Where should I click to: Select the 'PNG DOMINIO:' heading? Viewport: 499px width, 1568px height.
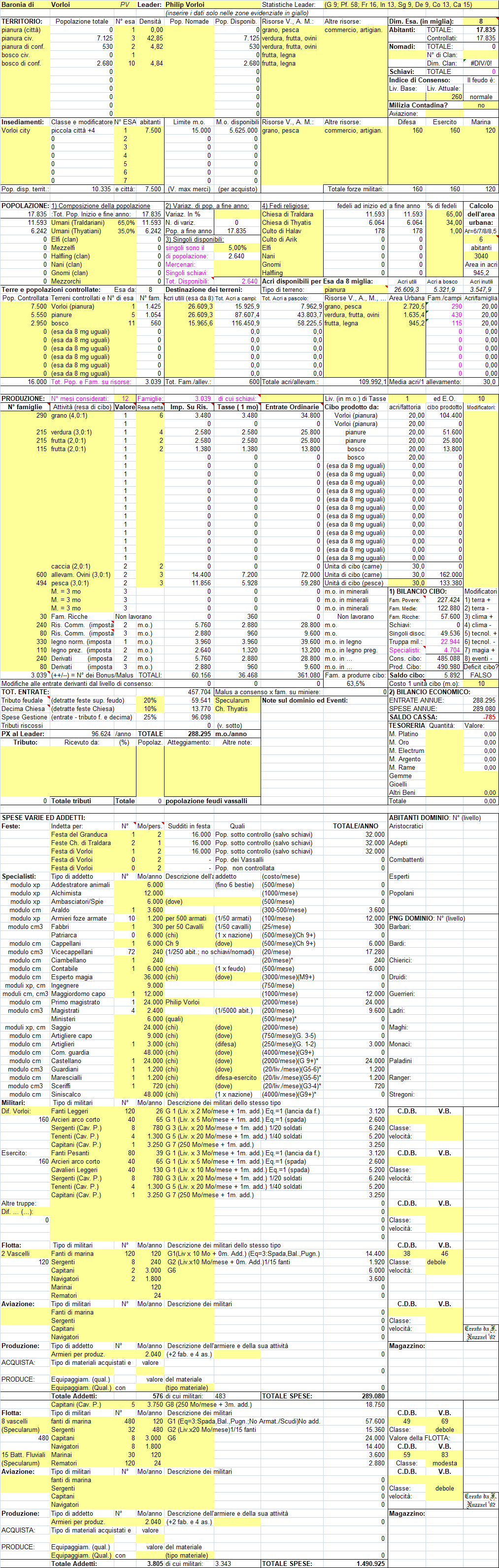[x=411, y=919]
